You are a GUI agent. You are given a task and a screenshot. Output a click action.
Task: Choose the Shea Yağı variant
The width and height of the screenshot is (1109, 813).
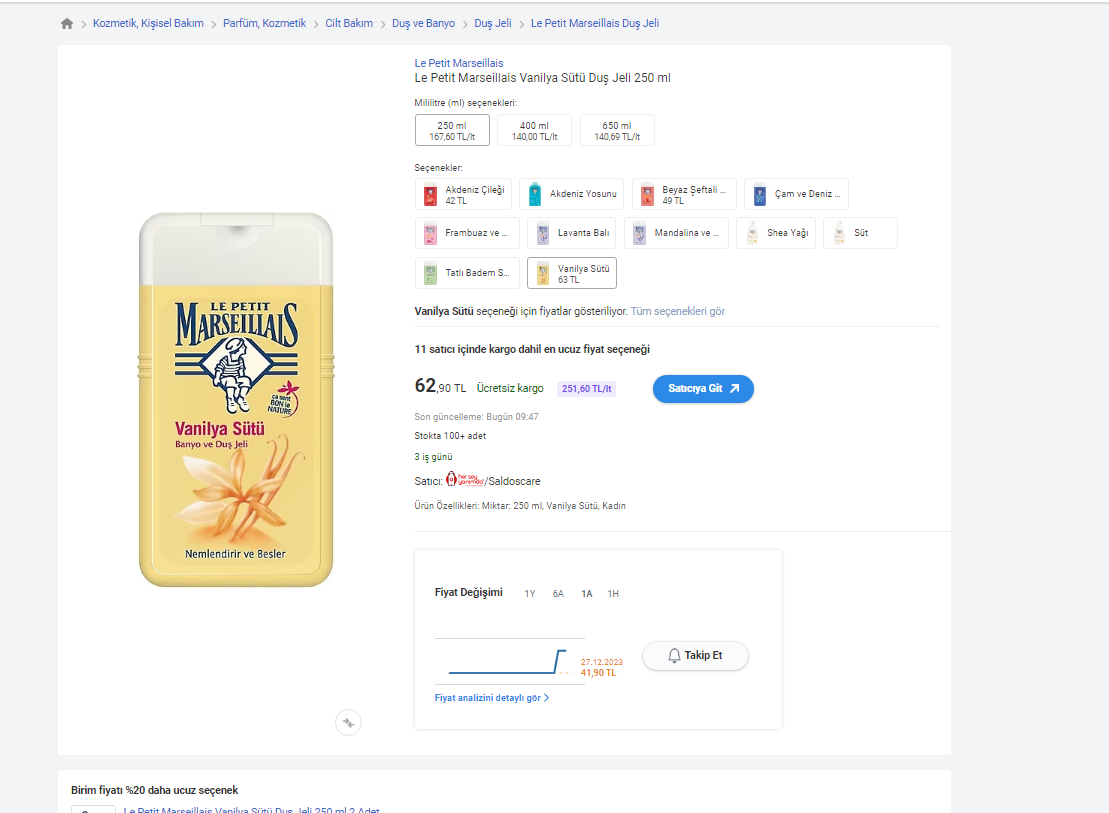tap(776, 233)
